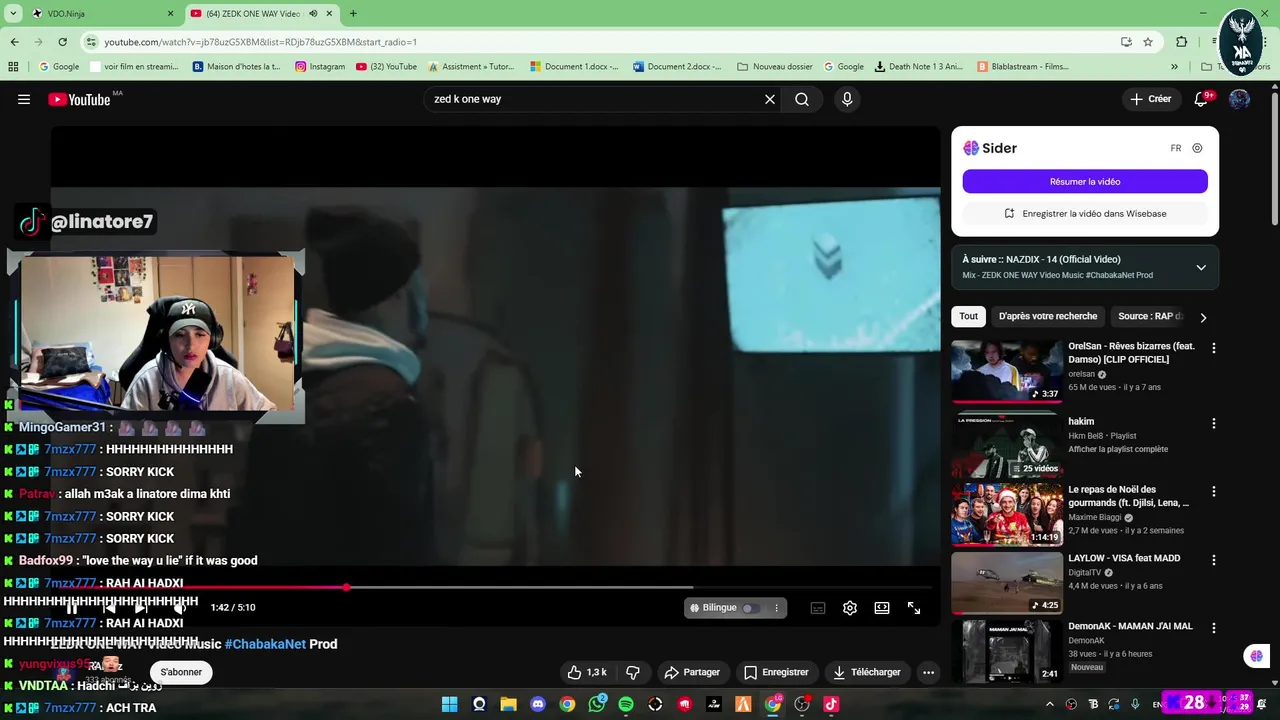Click Résumer la vidéo button

1085,181
